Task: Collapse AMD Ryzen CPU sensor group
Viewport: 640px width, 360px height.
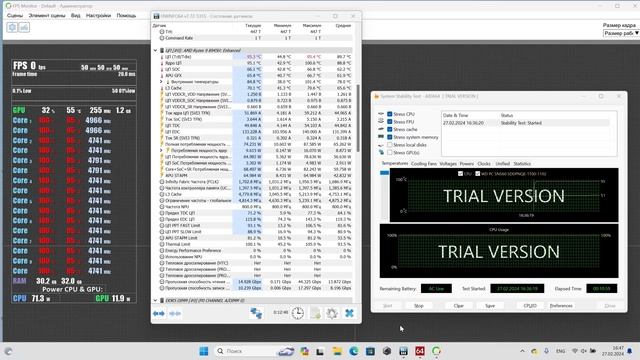Action: (155, 51)
